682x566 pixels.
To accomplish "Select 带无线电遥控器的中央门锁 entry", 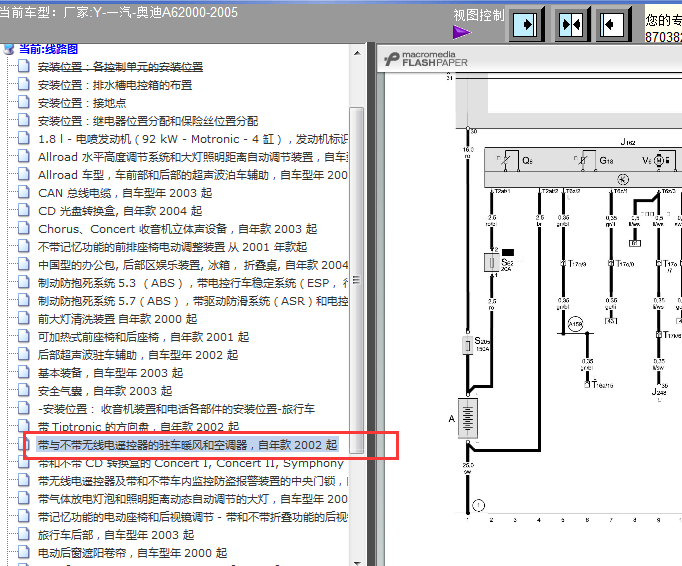I will pyautogui.click(x=193, y=481).
